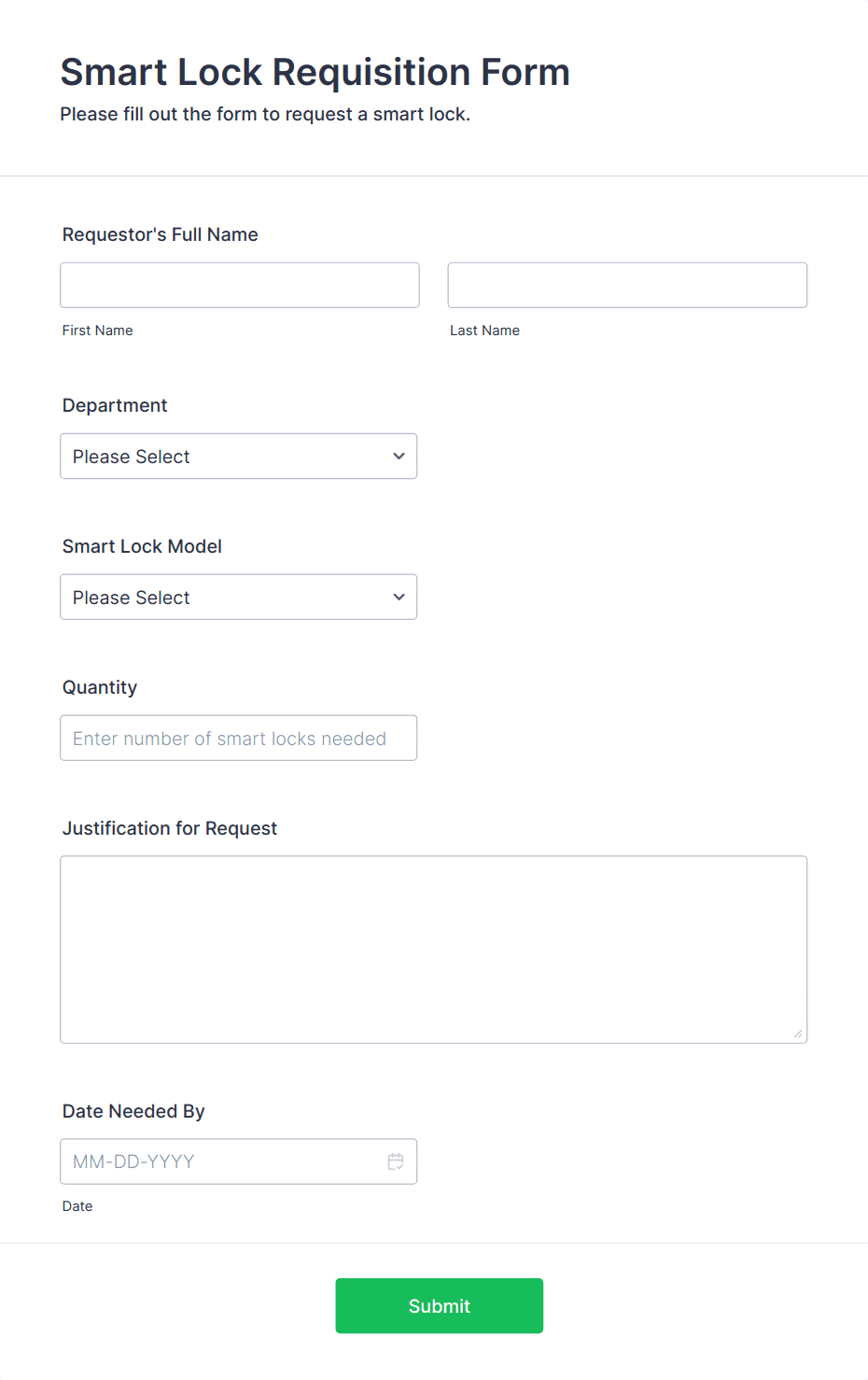Focus the Last Name text box

[627, 285]
